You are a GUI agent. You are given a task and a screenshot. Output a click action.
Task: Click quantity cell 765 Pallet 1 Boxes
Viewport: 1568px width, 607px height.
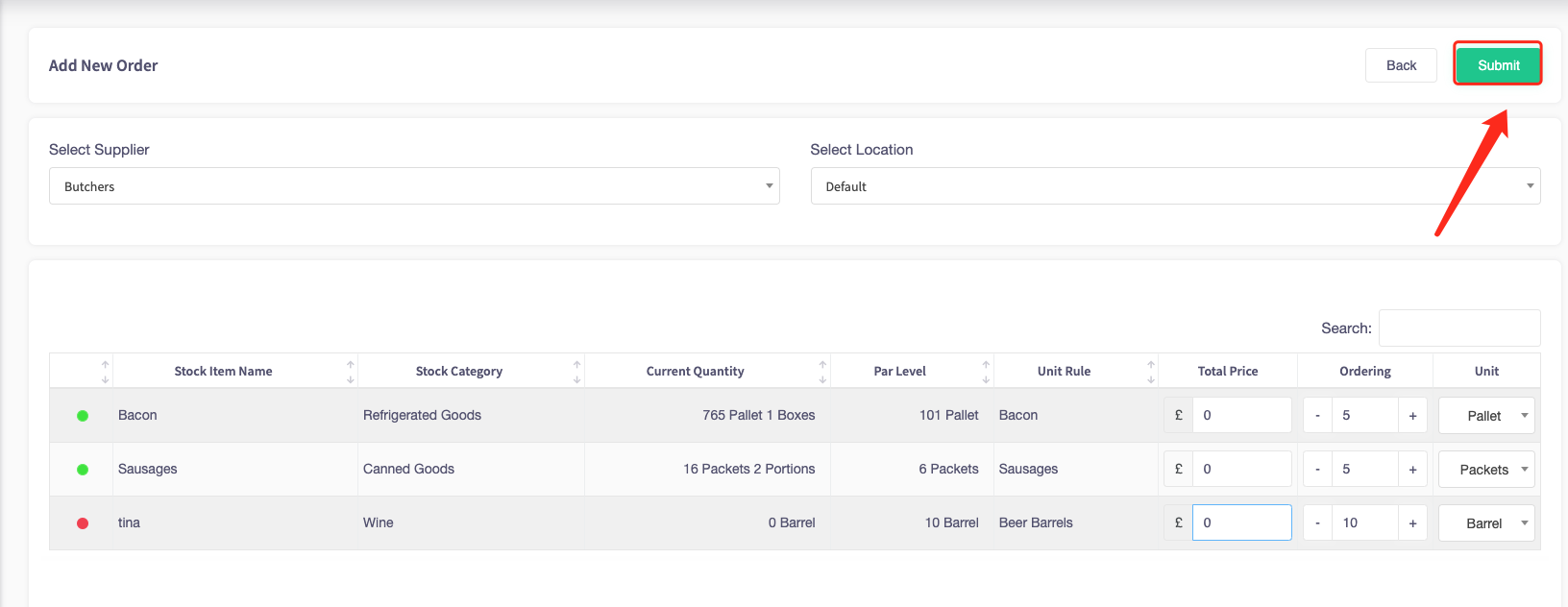(707, 416)
